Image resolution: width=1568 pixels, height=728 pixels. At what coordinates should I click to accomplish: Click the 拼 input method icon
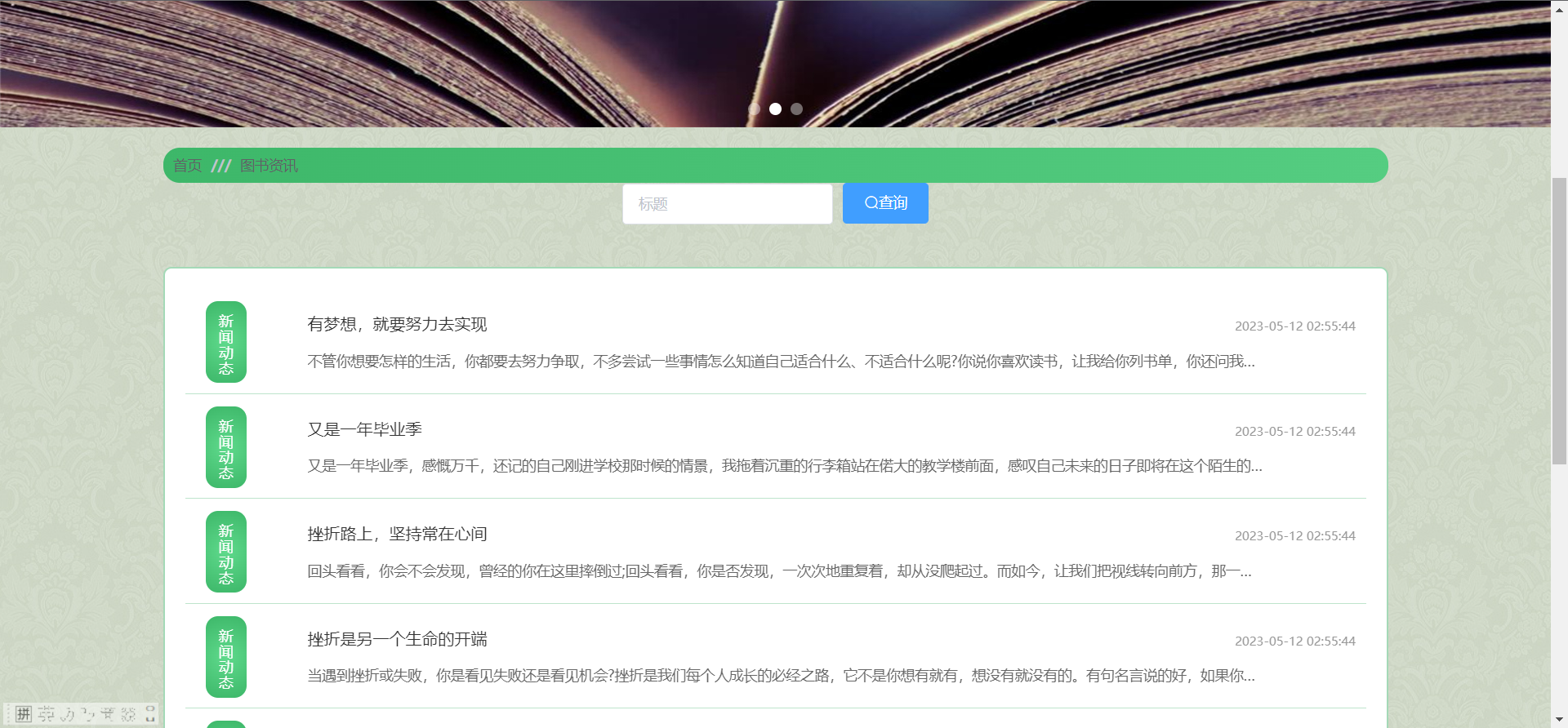click(x=24, y=714)
